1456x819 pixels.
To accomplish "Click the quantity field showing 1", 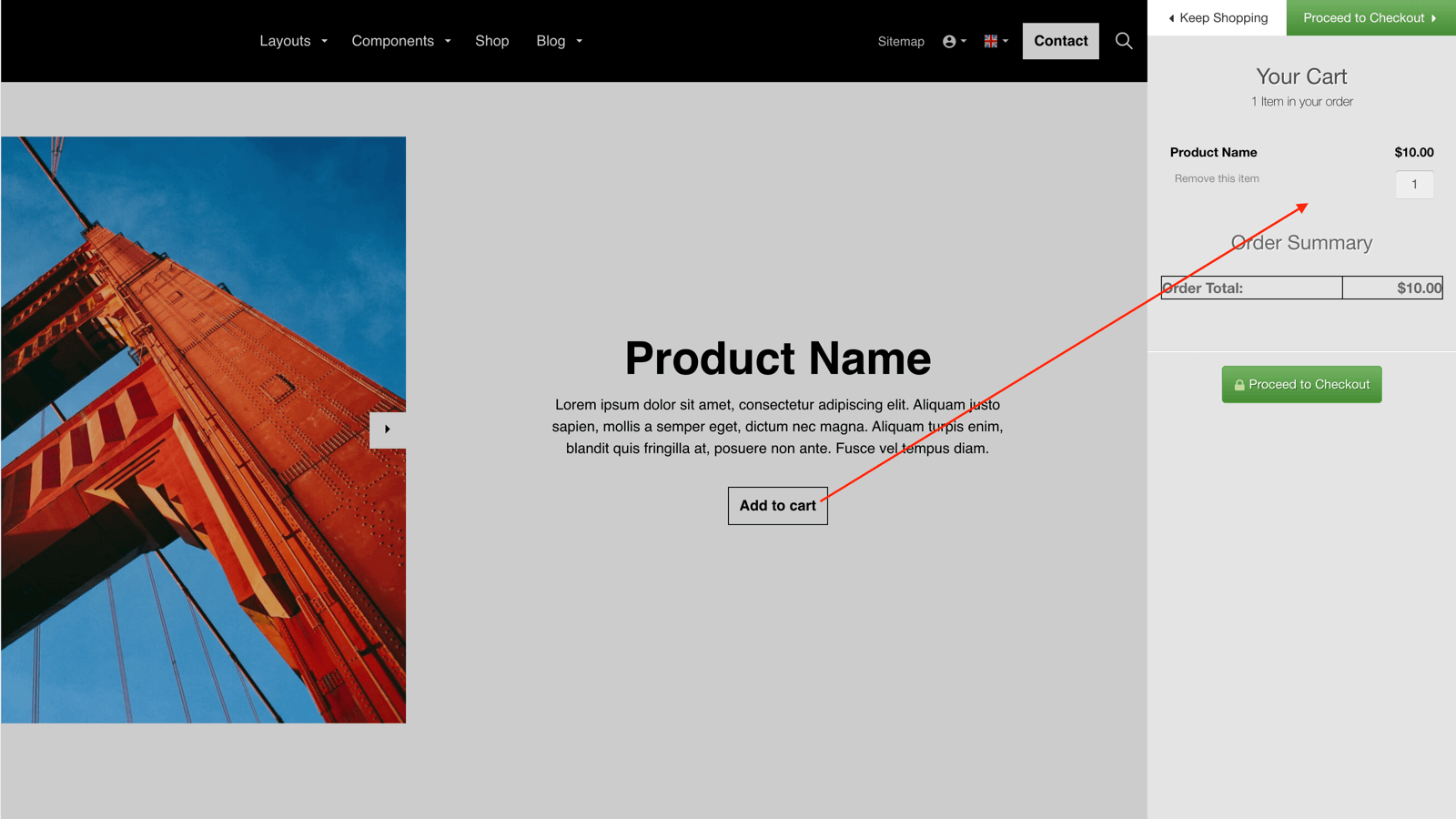I will click(1414, 184).
